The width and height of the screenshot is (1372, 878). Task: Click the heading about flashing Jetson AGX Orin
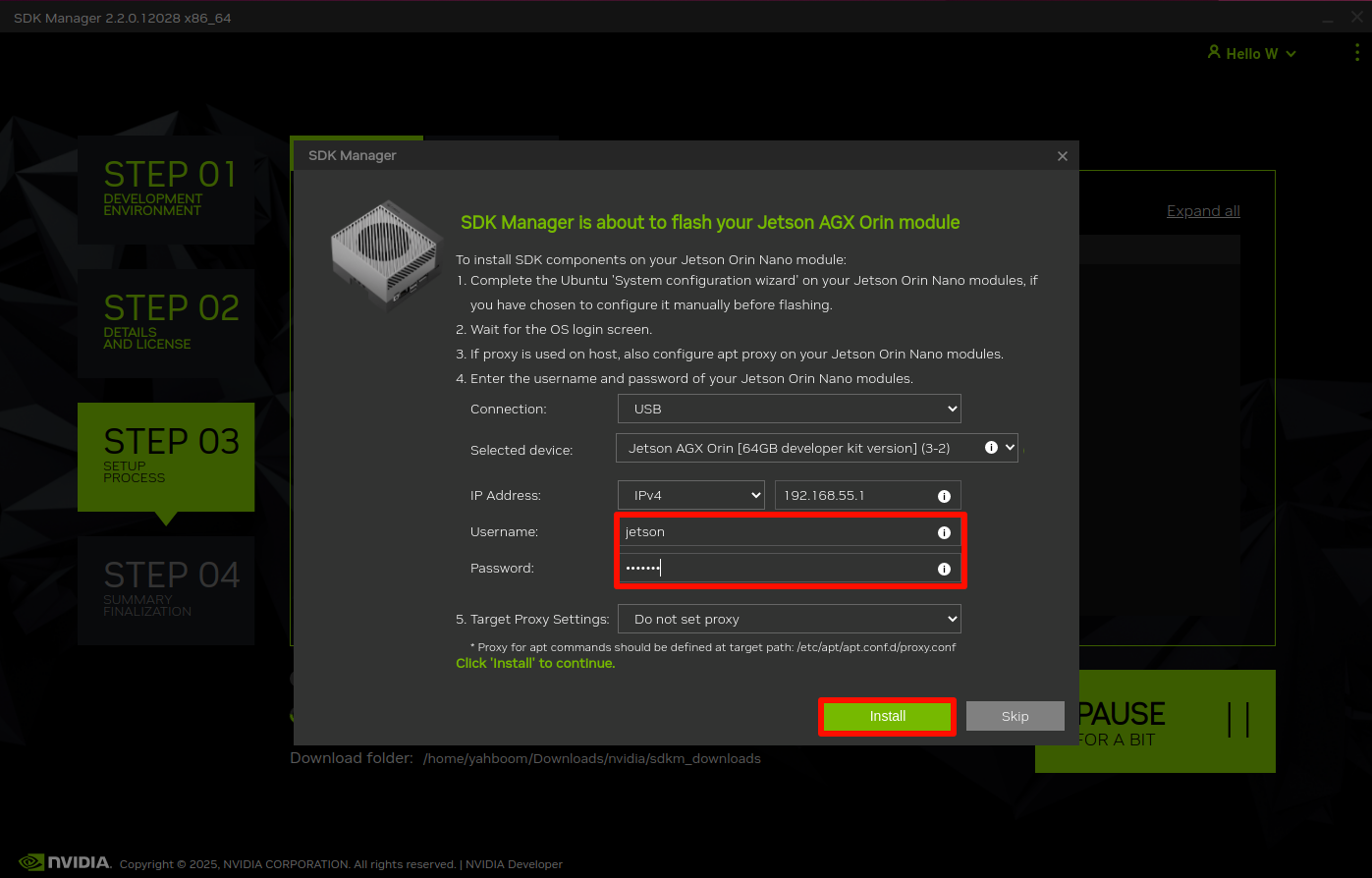pyautogui.click(x=710, y=222)
